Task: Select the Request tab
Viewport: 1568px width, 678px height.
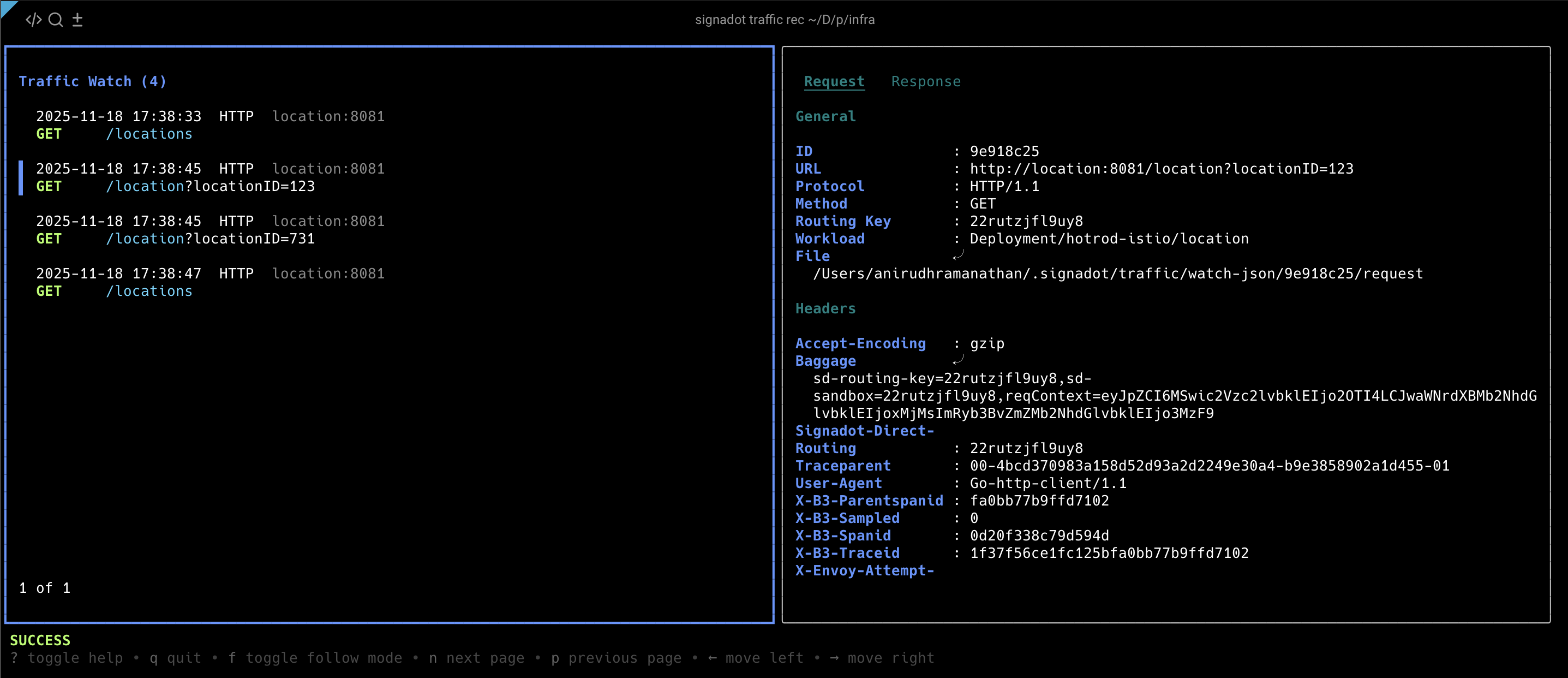Action: (834, 81)
